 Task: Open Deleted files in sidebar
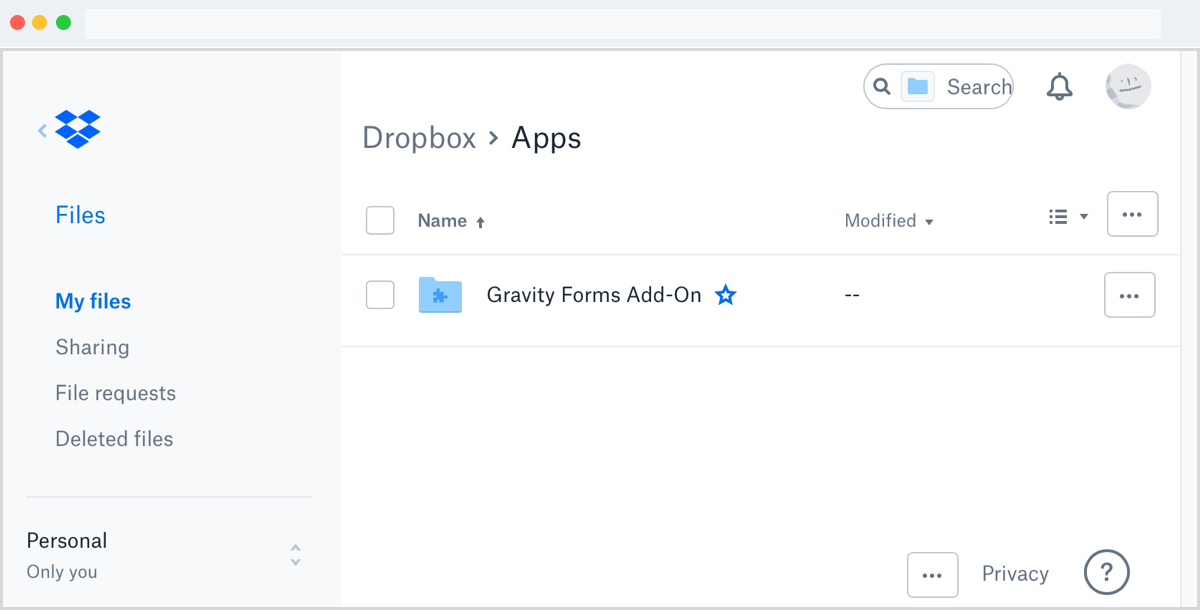click(114, 439)
